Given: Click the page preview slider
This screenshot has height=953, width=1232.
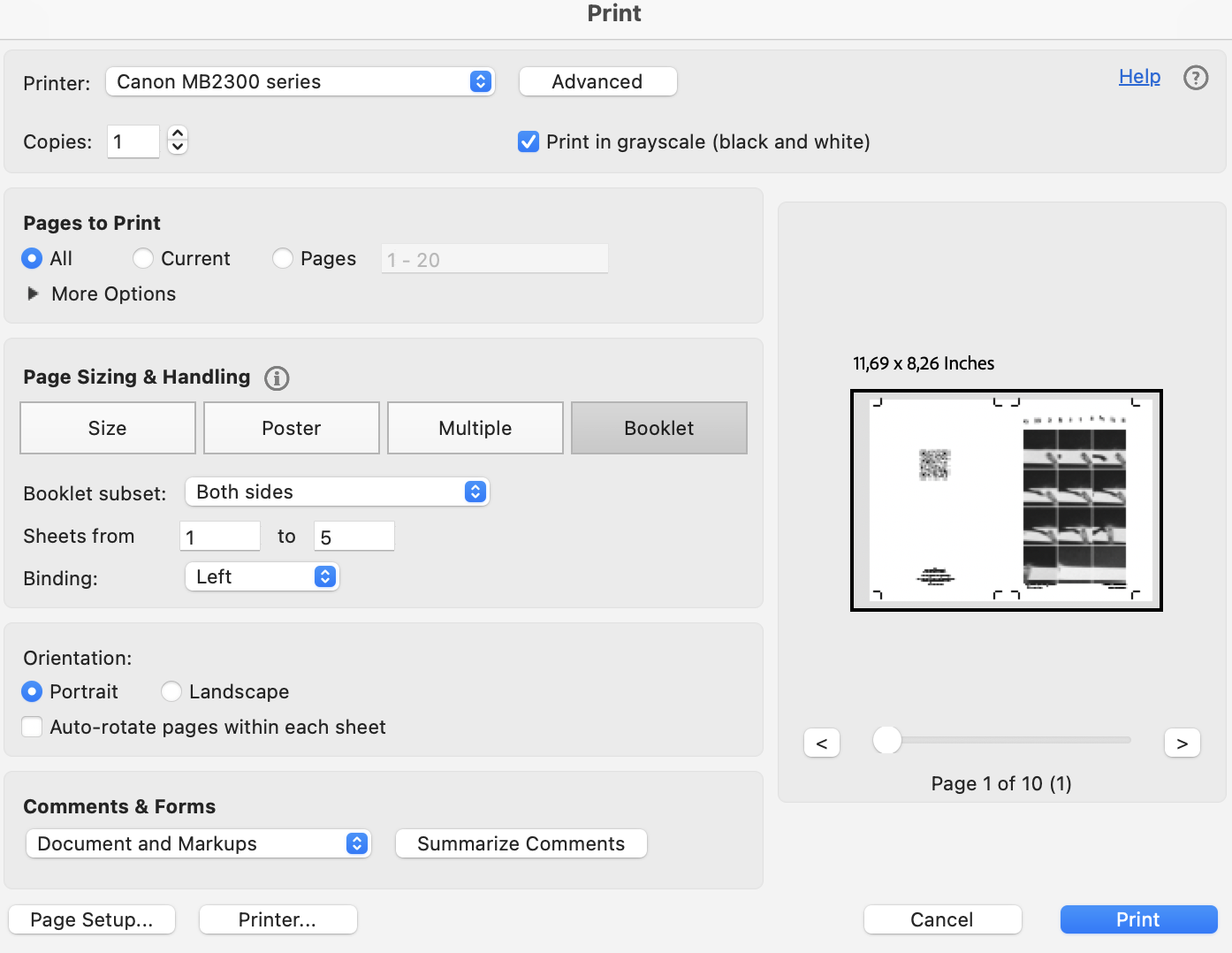Looking at the screenshot, I should click(886, 741).
